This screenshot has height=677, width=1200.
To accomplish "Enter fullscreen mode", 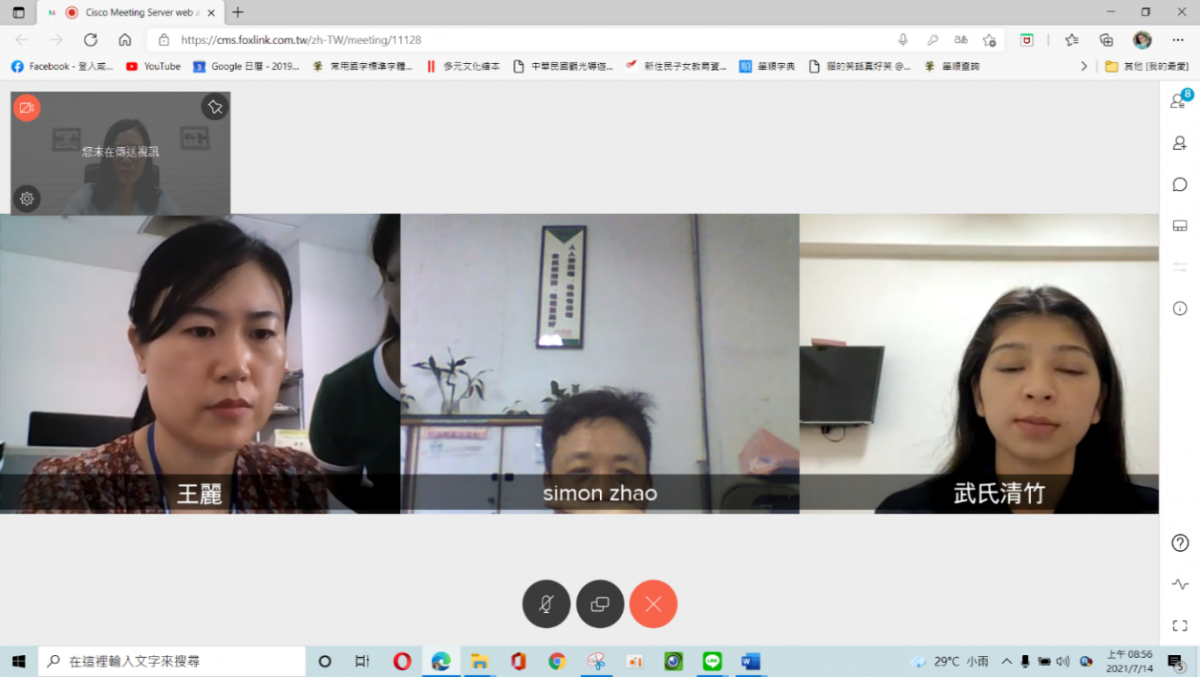I will coord(1180,626).
